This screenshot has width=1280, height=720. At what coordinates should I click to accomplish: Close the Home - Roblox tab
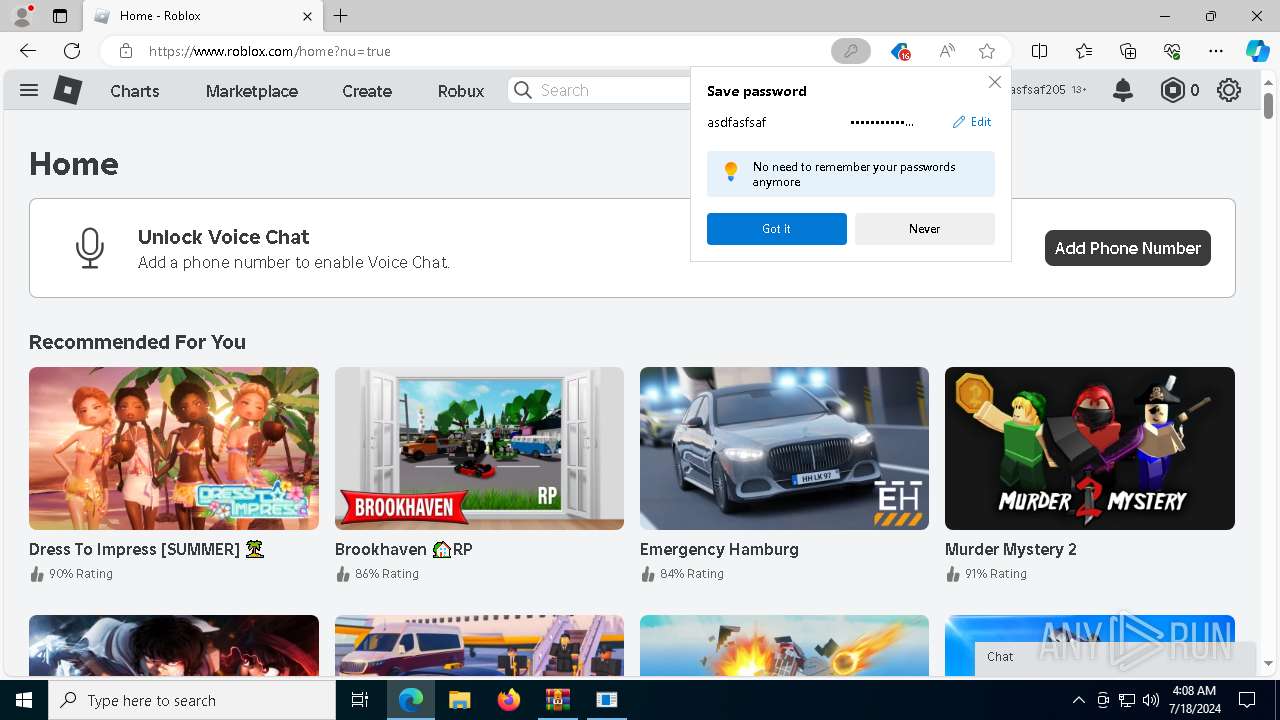click(x=308, y=16)
